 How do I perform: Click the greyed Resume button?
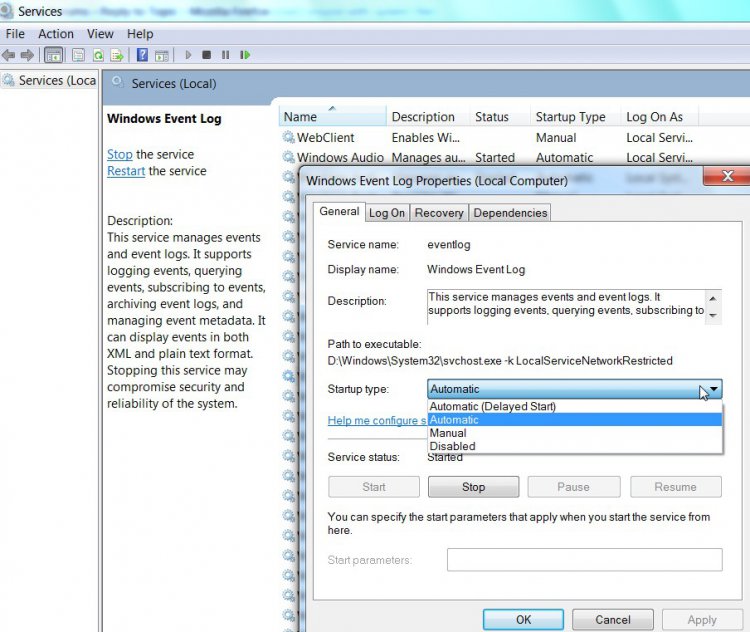coord(675,487)
